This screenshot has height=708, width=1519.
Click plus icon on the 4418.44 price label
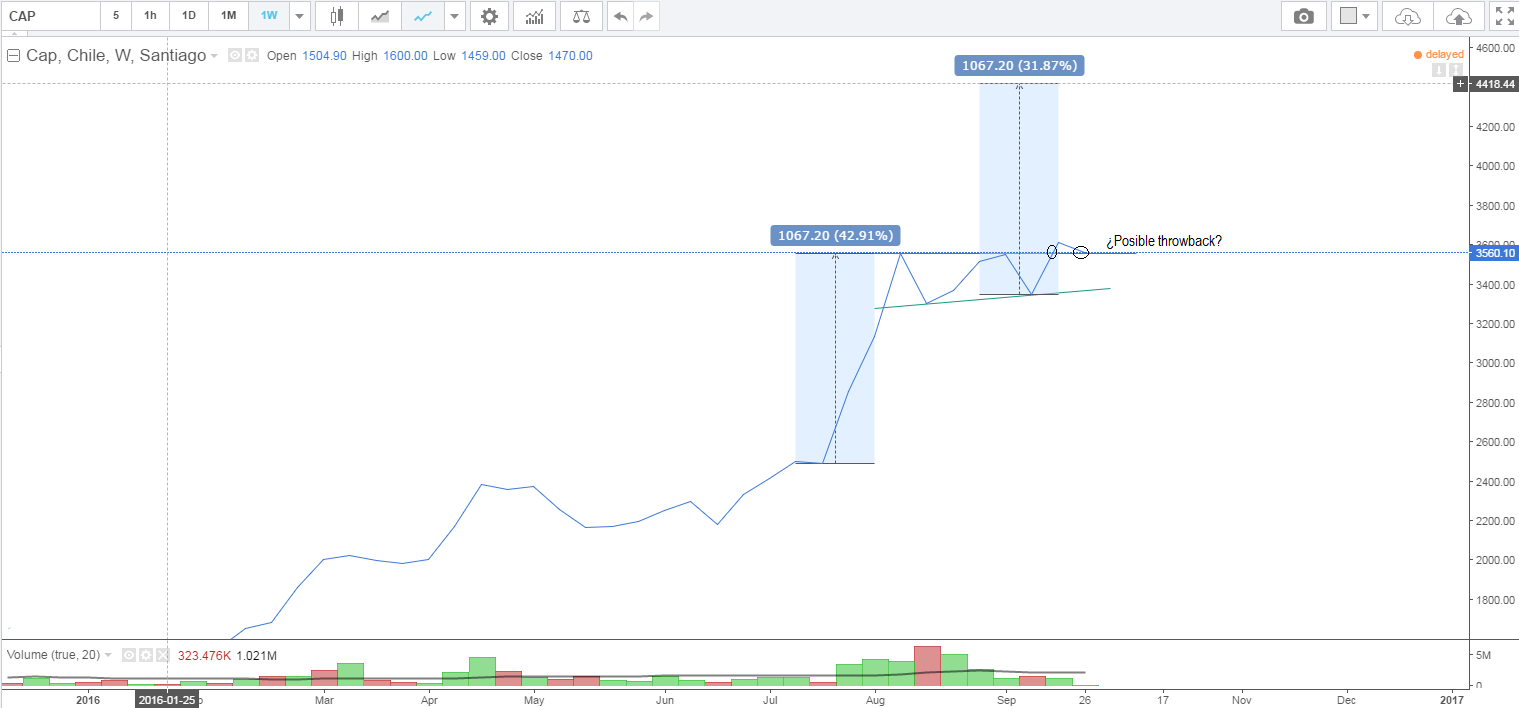click(1461, 84)
